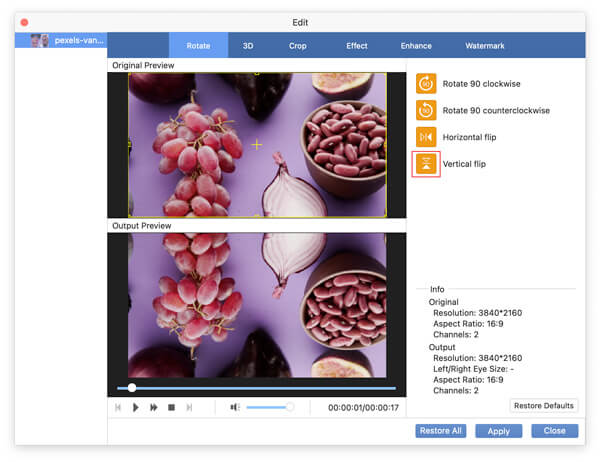Click the Rotate 90 counterclockwise icon

426,111
